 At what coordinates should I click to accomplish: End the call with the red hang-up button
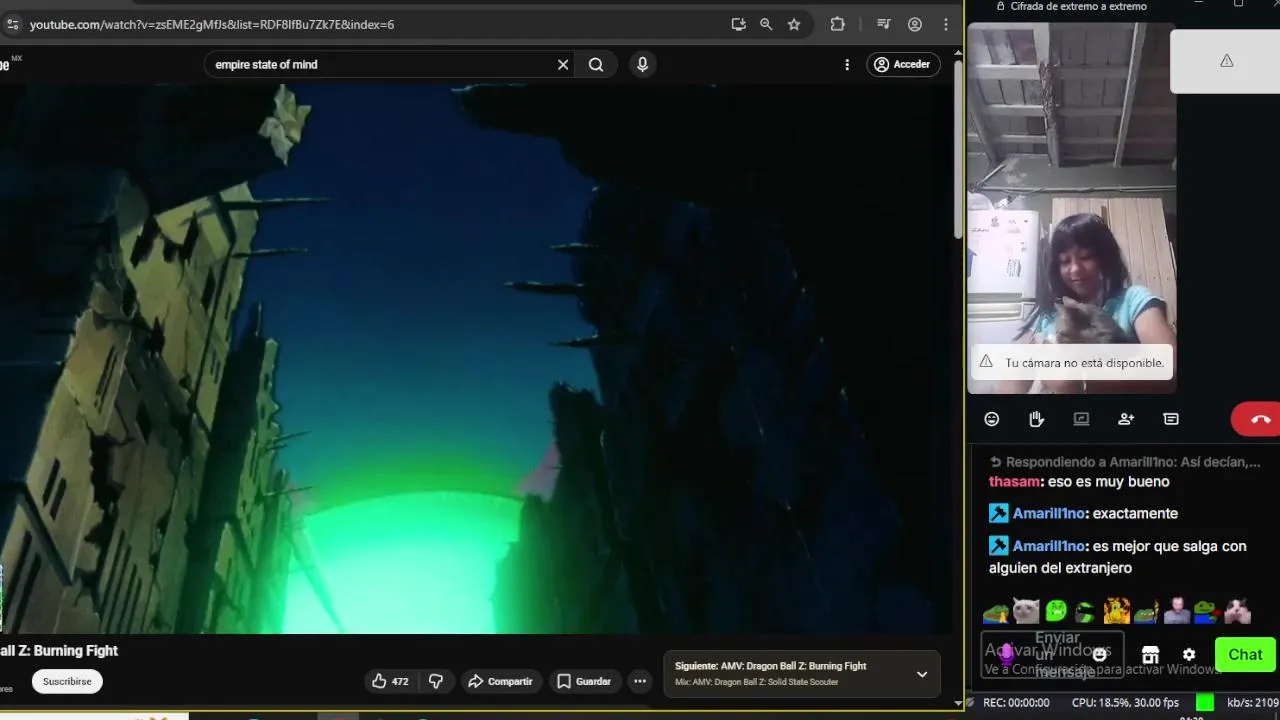[x=1256, y=419]
